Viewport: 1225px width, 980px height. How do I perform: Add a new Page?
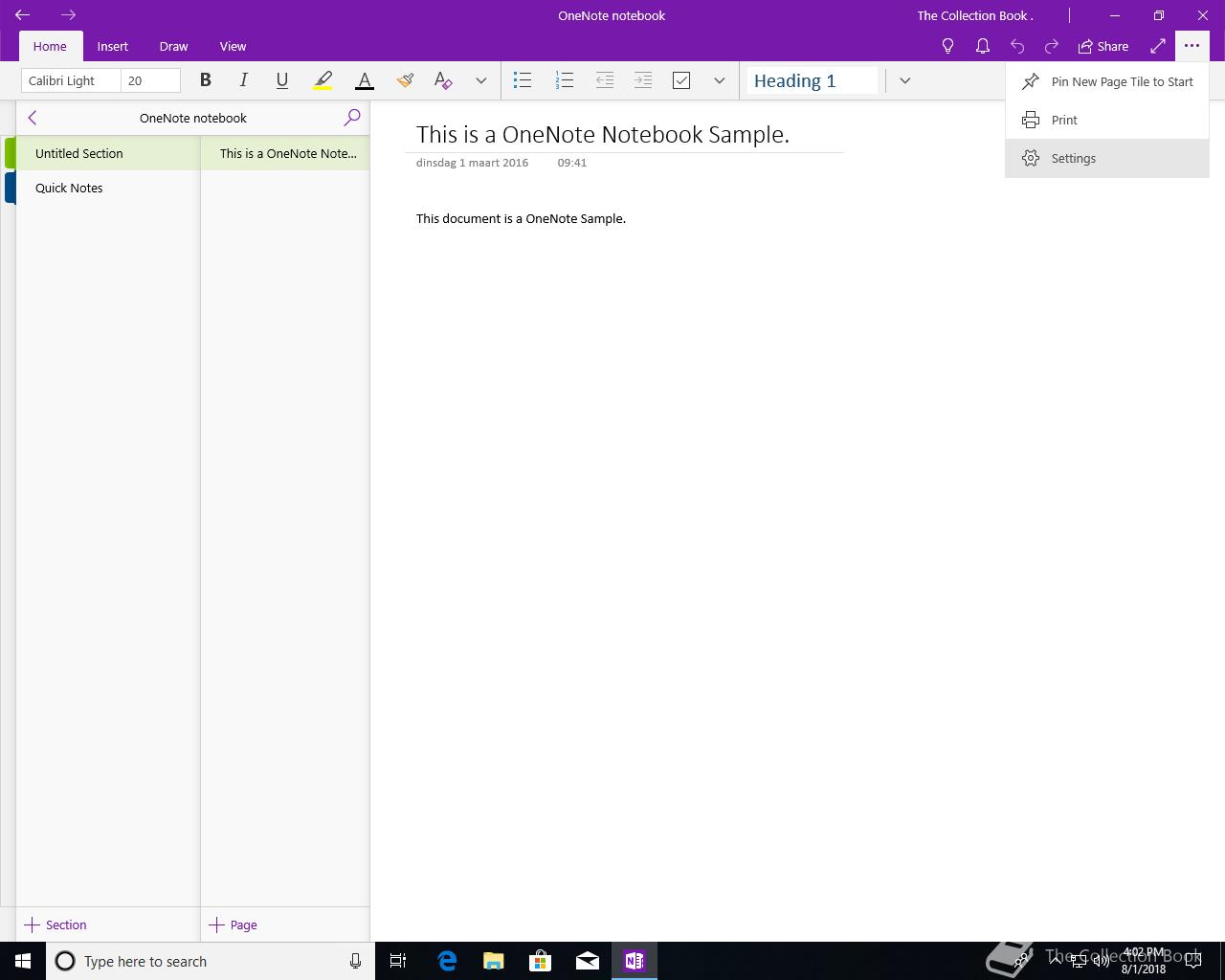click(234, 924)
